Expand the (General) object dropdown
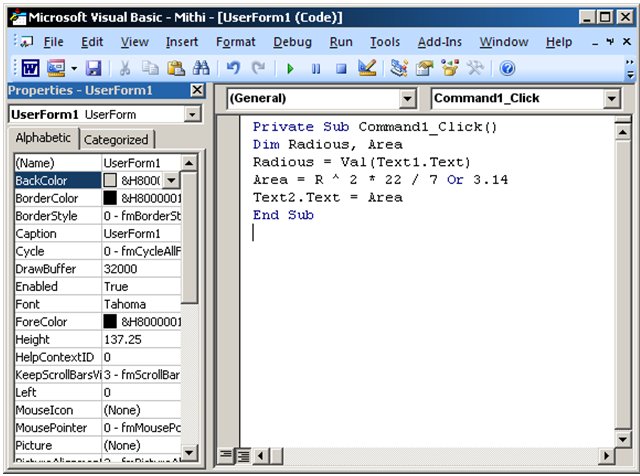Screen dimensions: 640x476 [x=407, y=99]
